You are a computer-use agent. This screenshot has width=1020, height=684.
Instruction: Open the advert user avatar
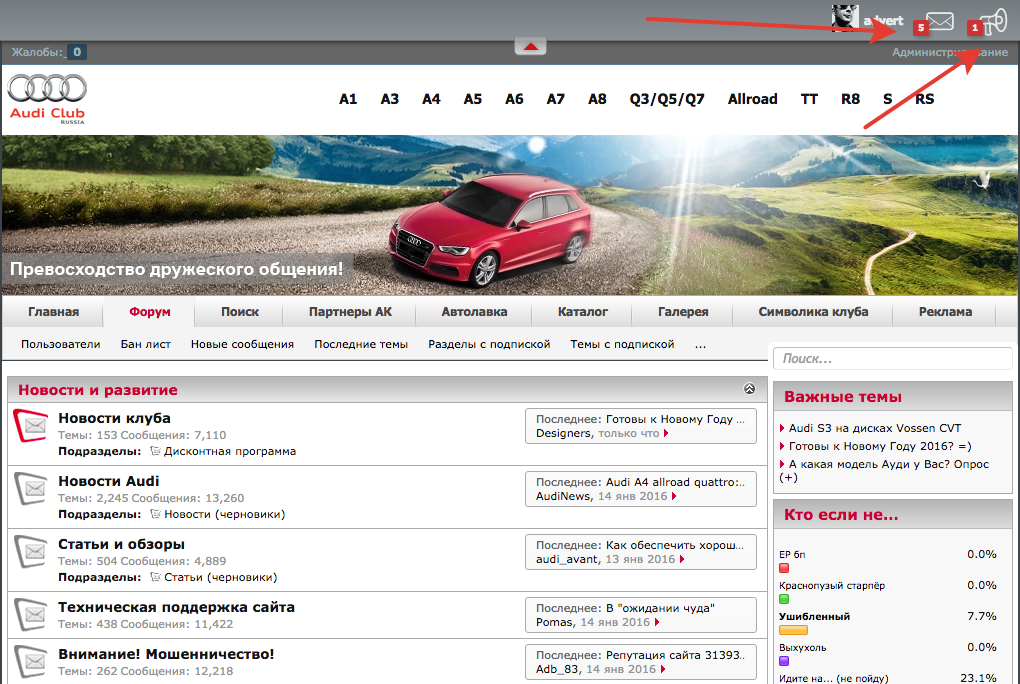tap(845, 17)
